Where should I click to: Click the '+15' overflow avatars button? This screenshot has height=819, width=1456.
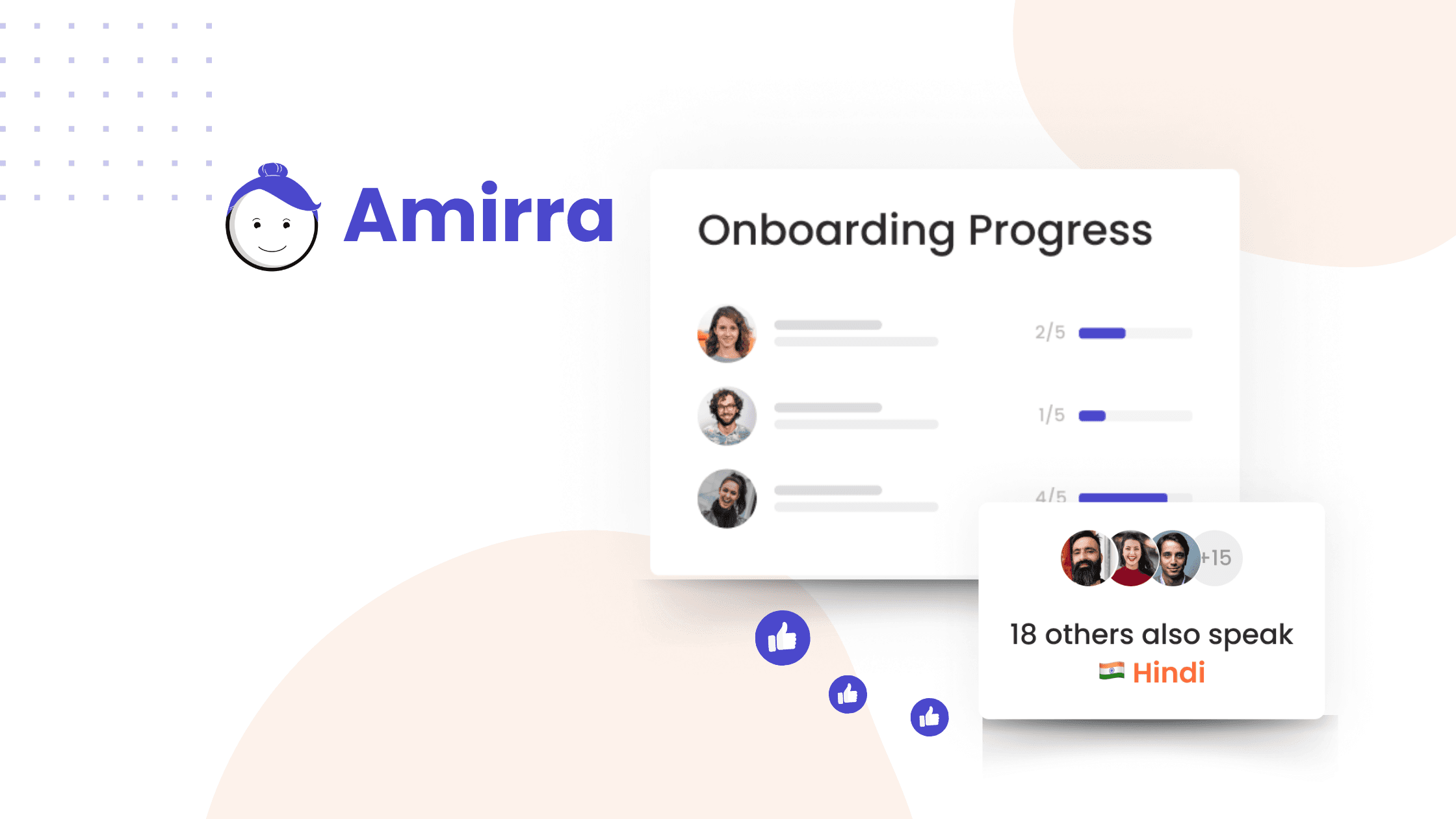pyautogui.click(x=1217, y=556)
